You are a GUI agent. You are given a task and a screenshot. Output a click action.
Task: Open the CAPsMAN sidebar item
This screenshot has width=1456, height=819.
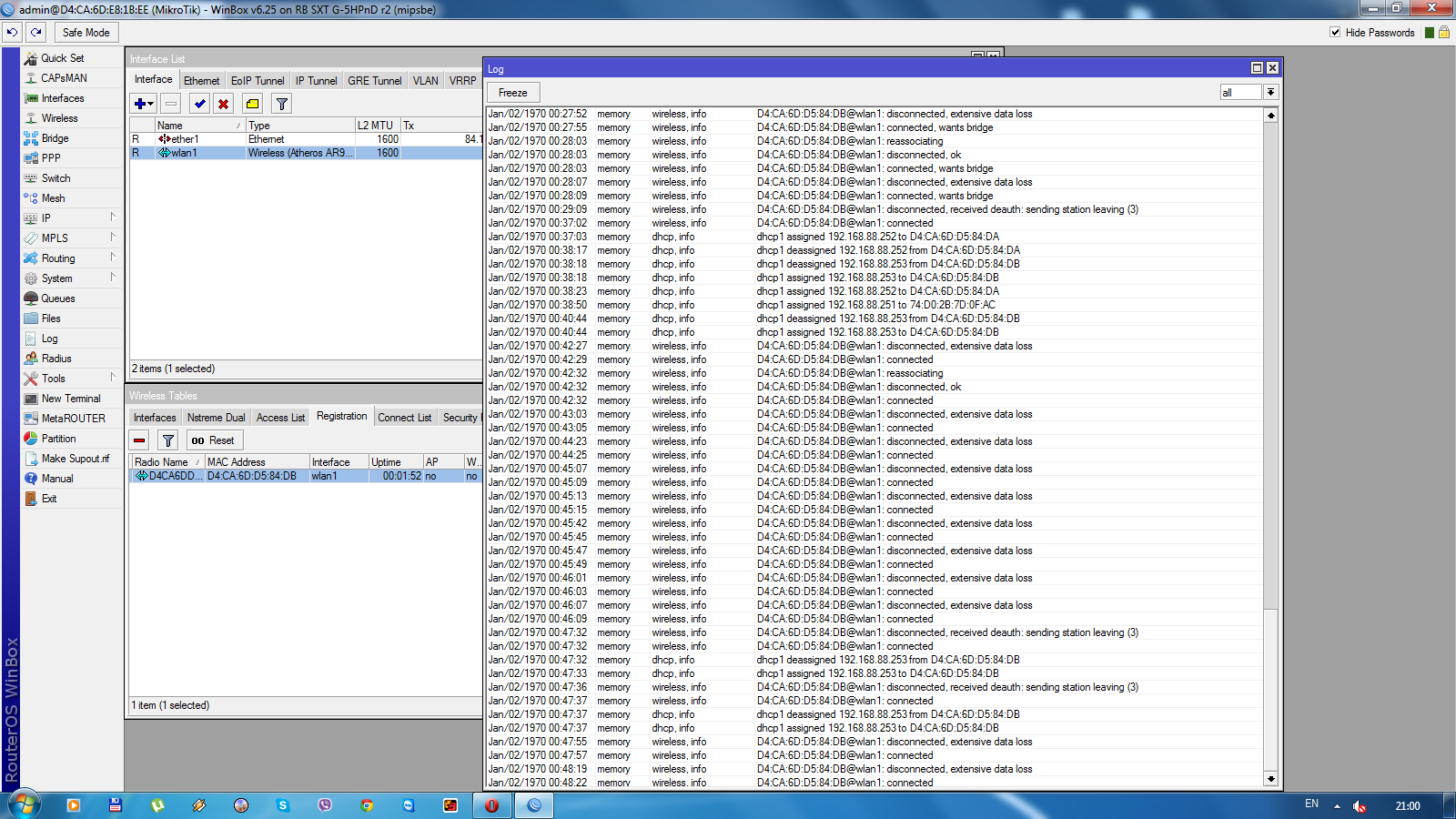pyautogui.click(x=64, y=78)
